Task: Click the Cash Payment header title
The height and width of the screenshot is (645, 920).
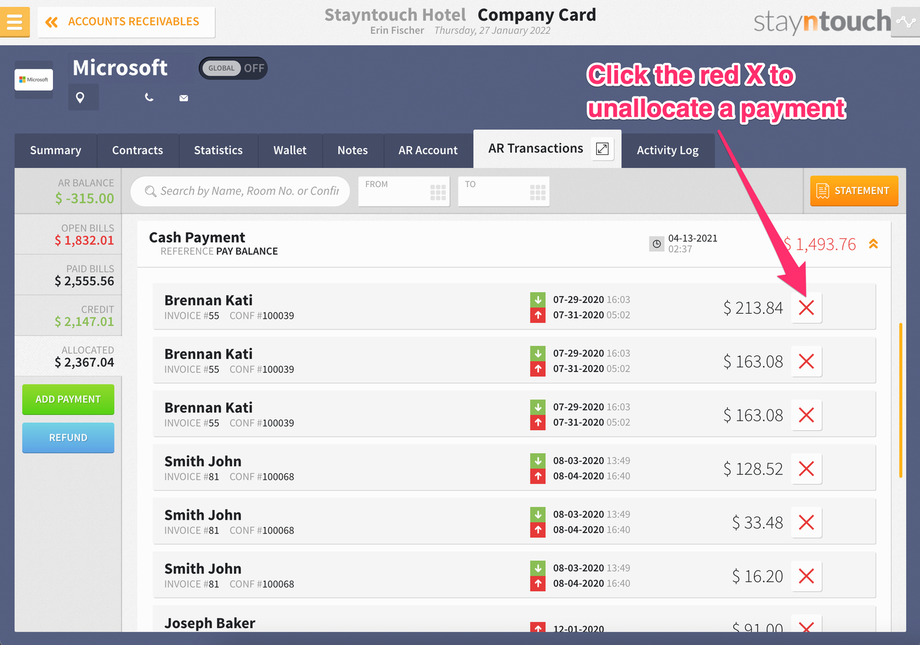Action: coord(197,237)
